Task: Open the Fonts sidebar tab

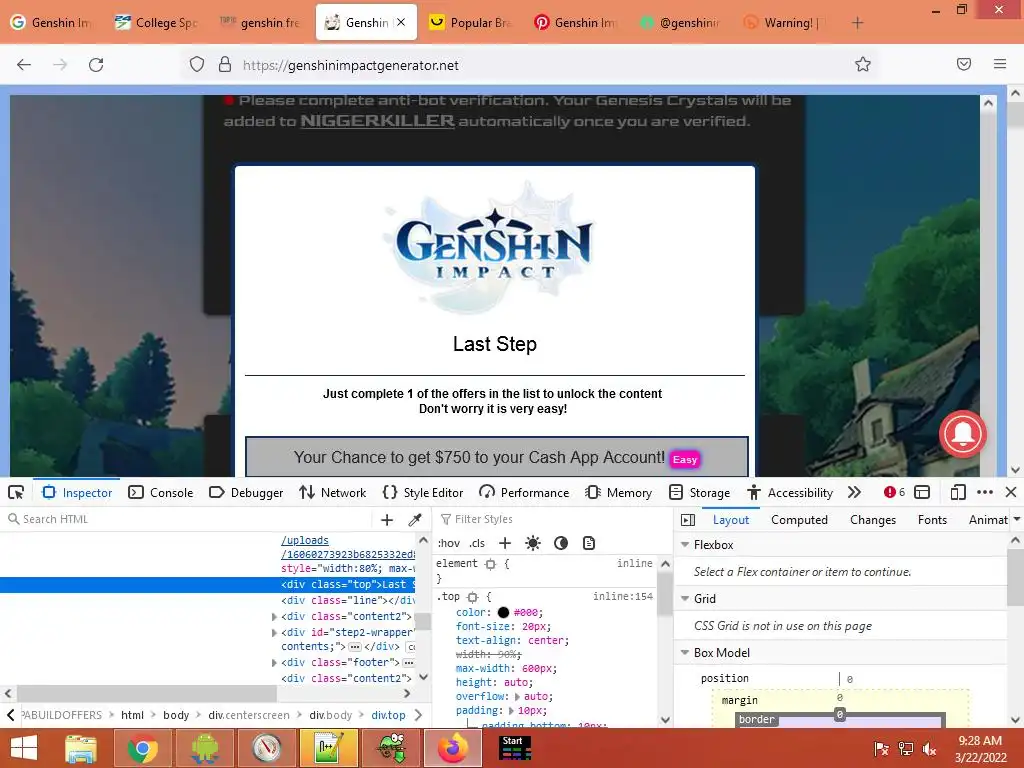Action: click(932, 520)
